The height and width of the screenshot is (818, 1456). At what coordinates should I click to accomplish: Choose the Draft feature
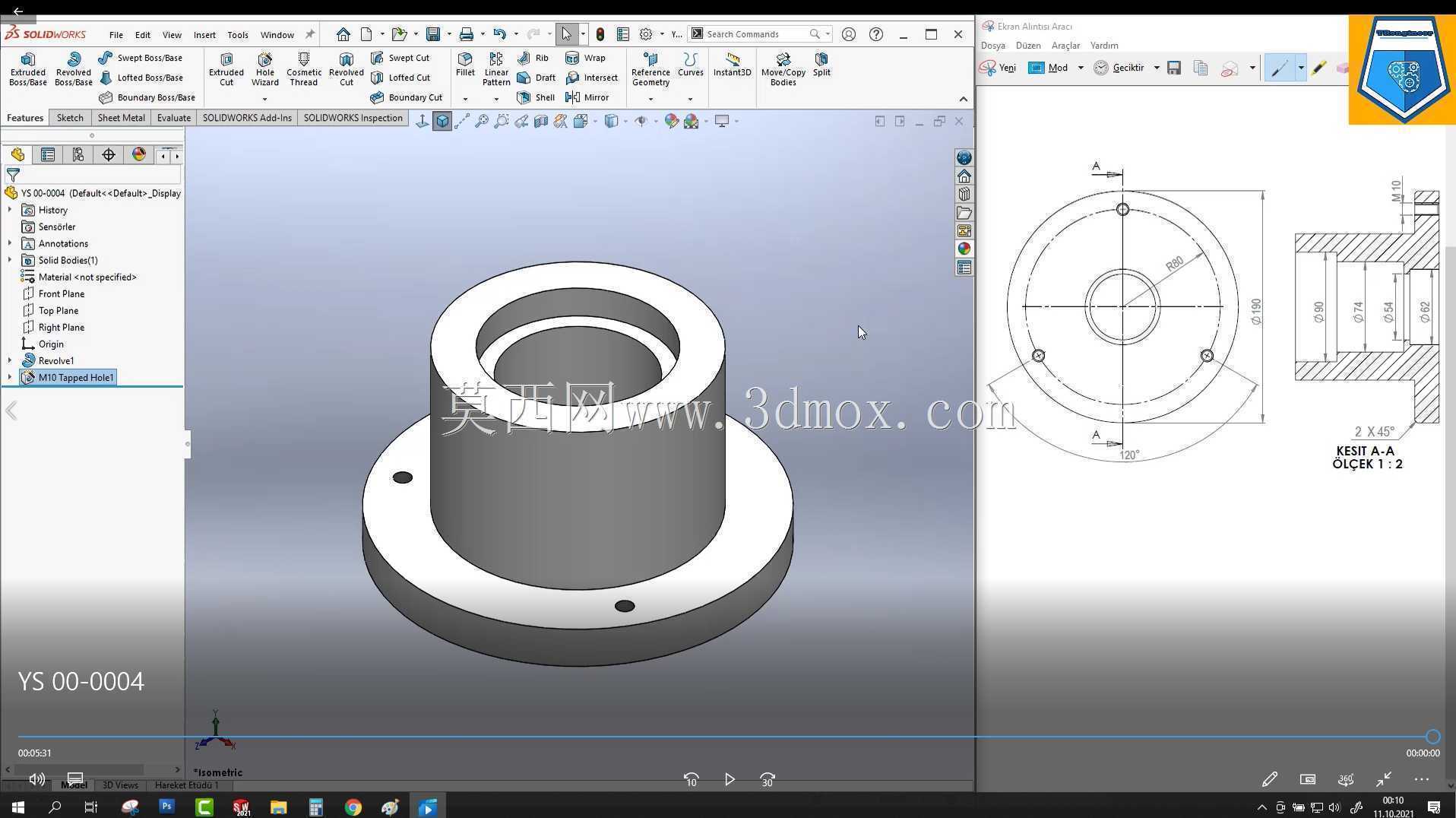click(536, 78)
